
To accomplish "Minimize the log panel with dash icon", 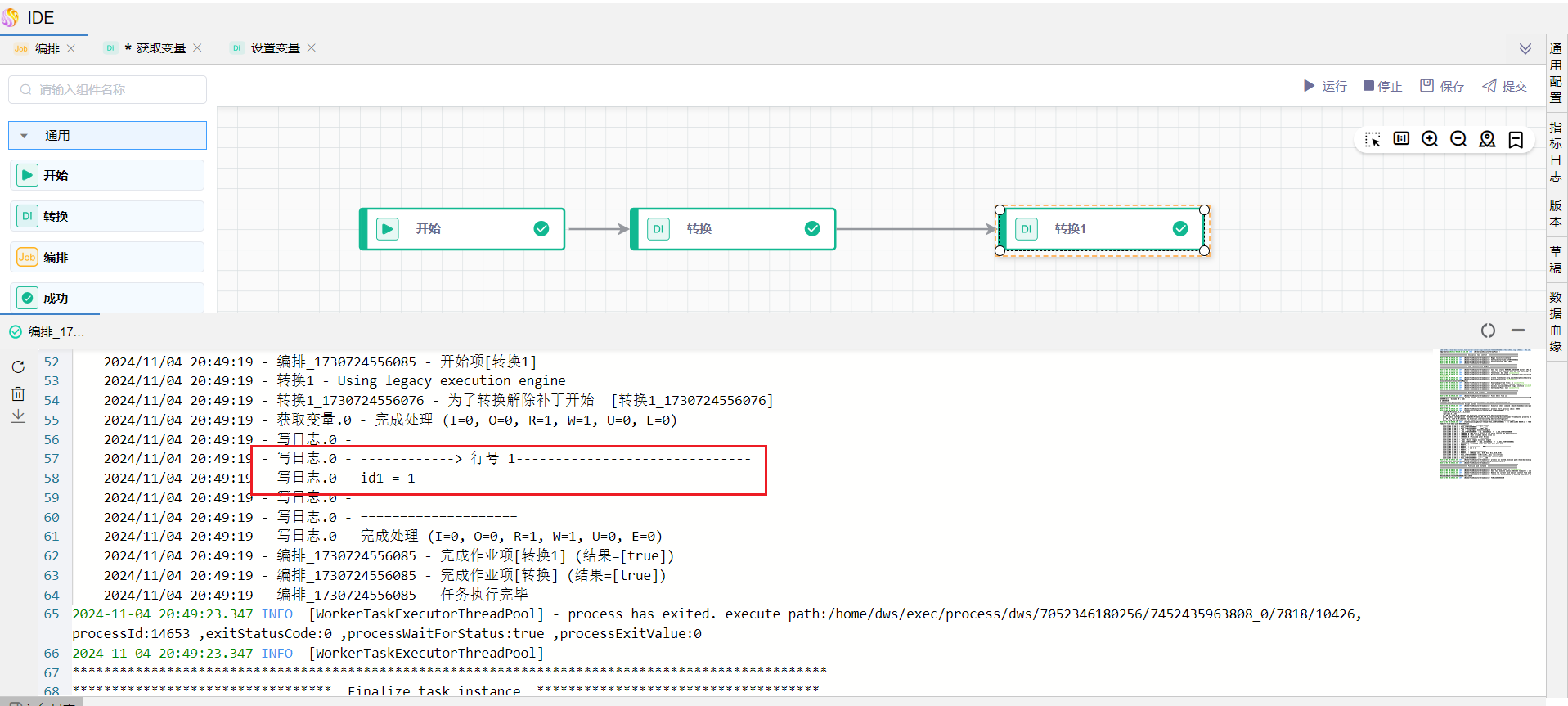I will [1518, 331].
